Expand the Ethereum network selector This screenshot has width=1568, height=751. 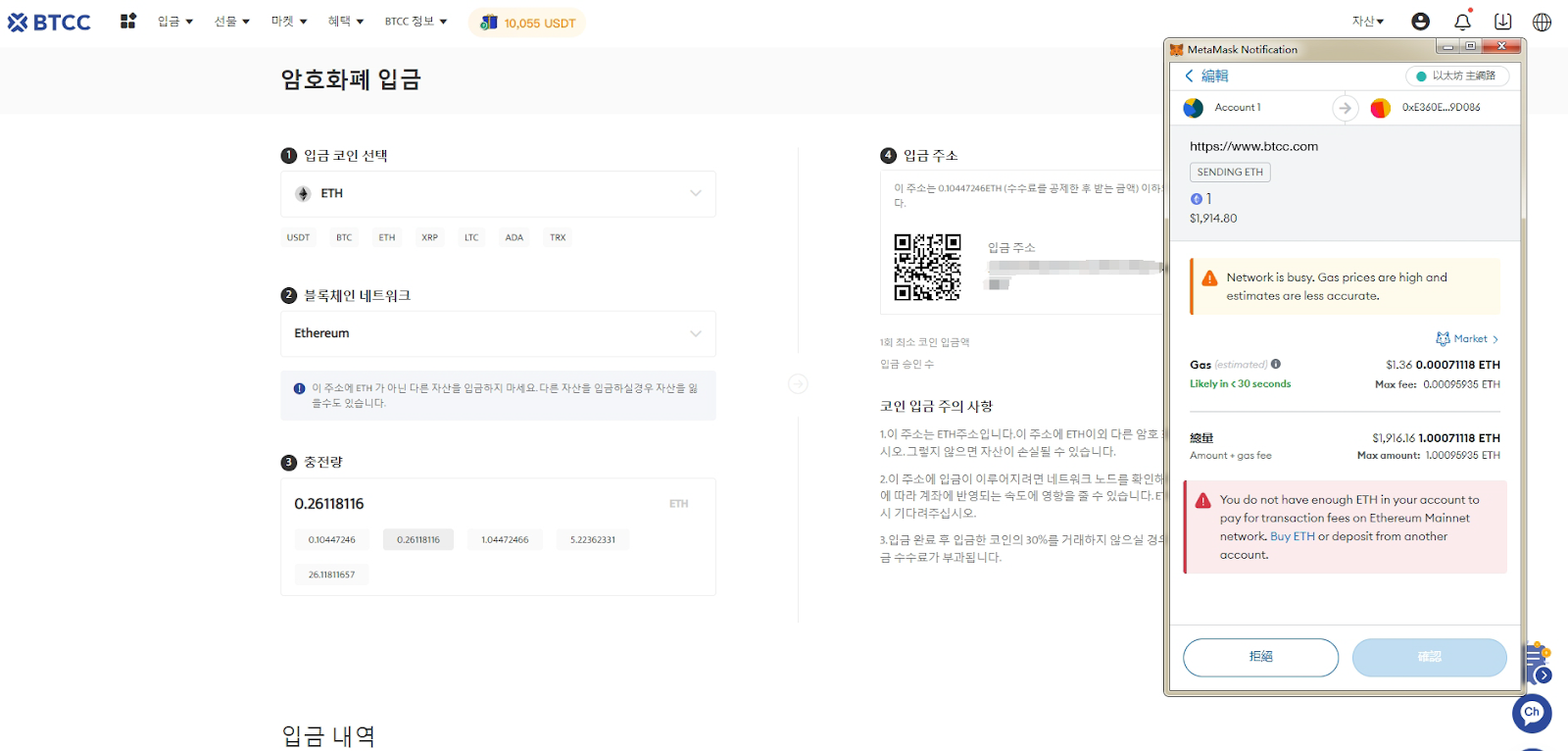[x=498, y=334]
